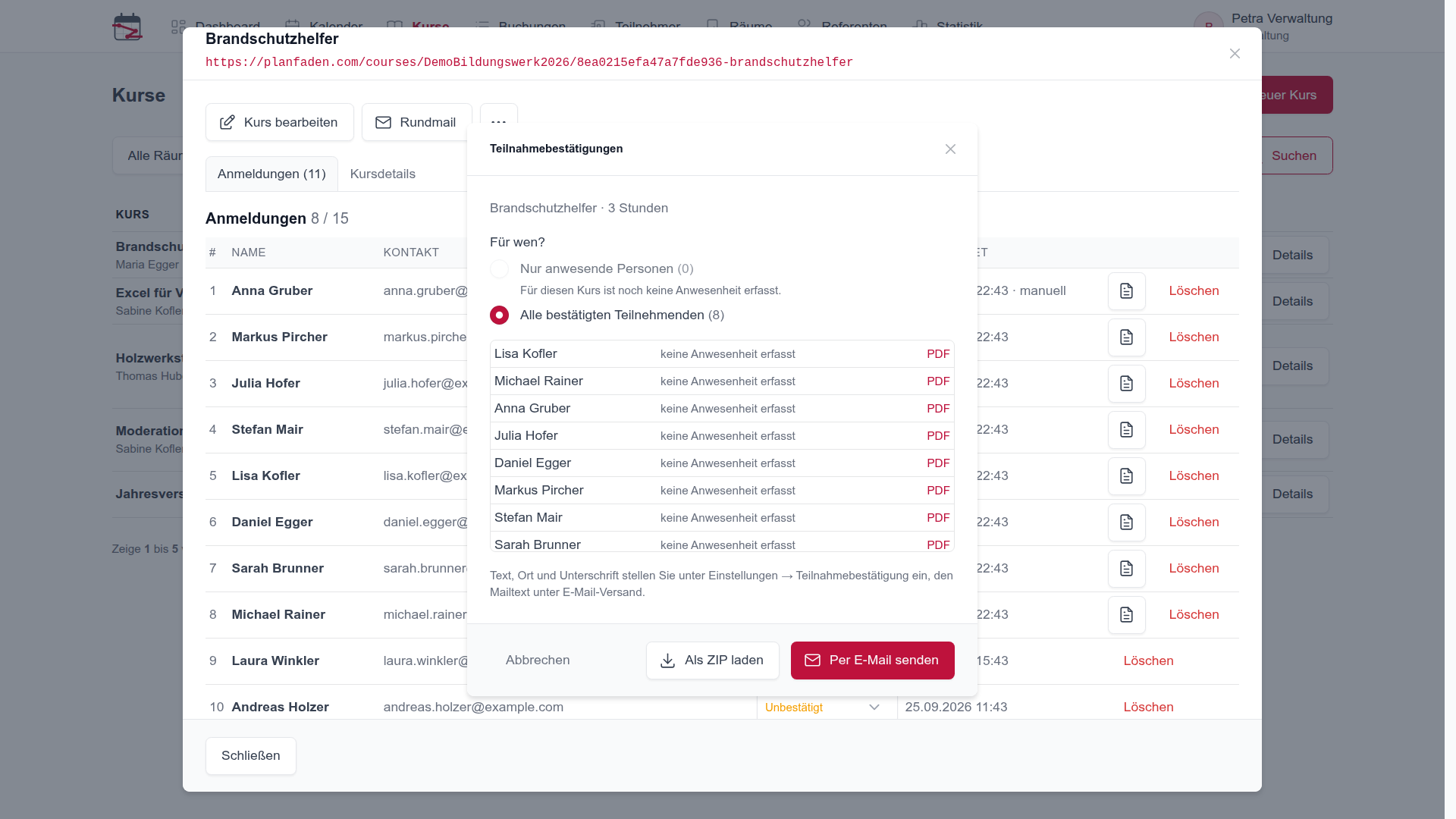This screenshot has width=1456, height=819.
Task: Click Schließen at the modal bottom
Action: click(250, 756)
